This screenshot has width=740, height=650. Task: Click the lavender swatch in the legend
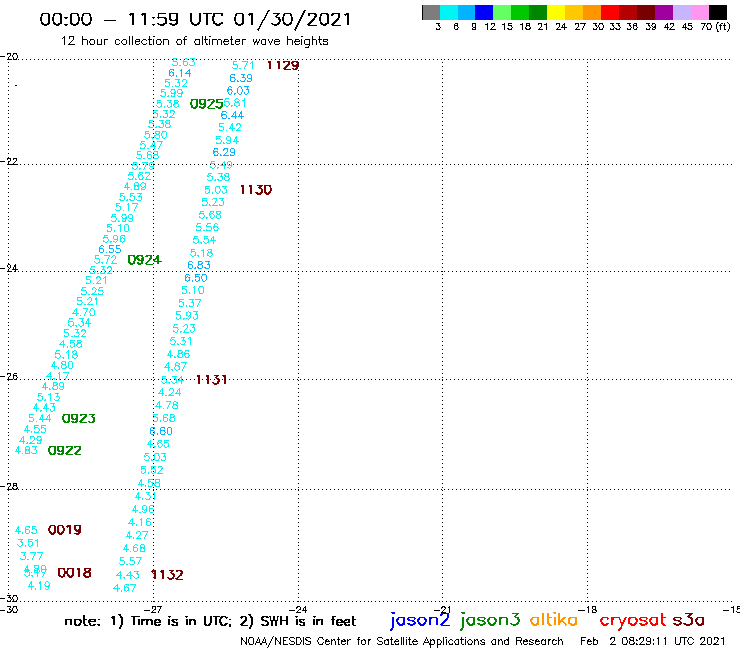point(681,12)
